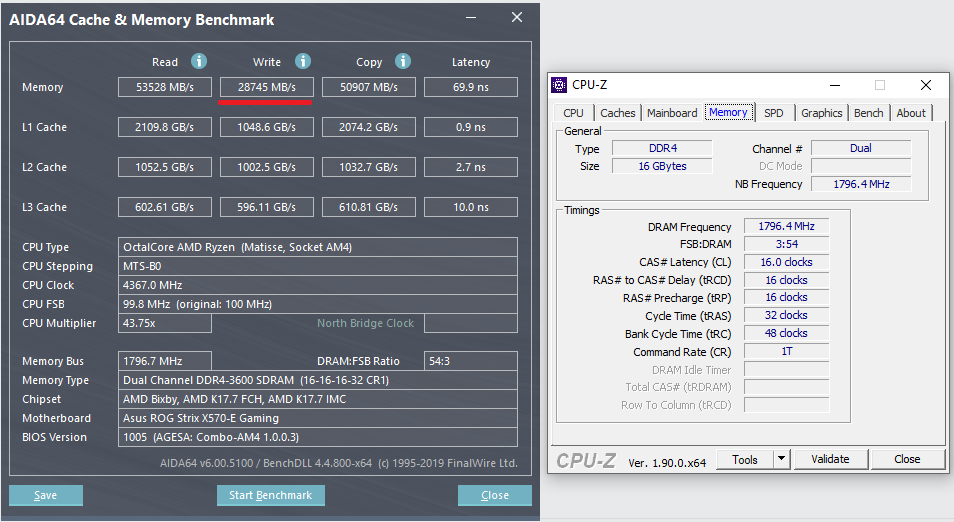Click the Save button in AIDA64
Image resolution: width=954 pixels, height=522 pixels.
46,495
